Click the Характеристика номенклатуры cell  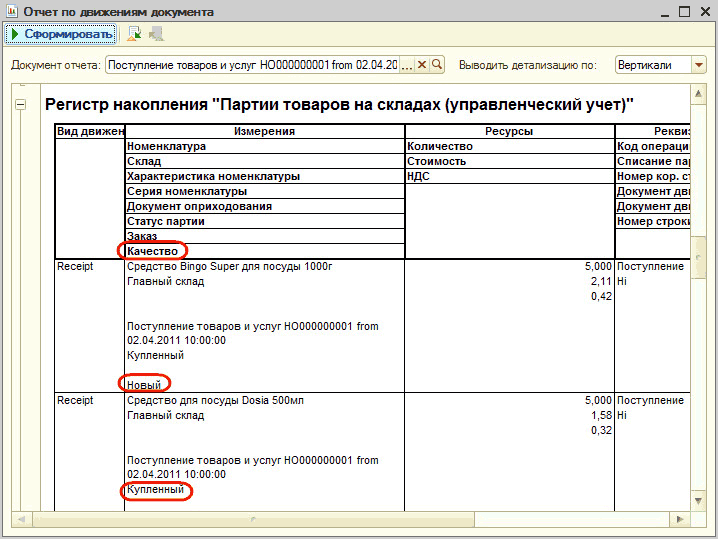point(265,176)
